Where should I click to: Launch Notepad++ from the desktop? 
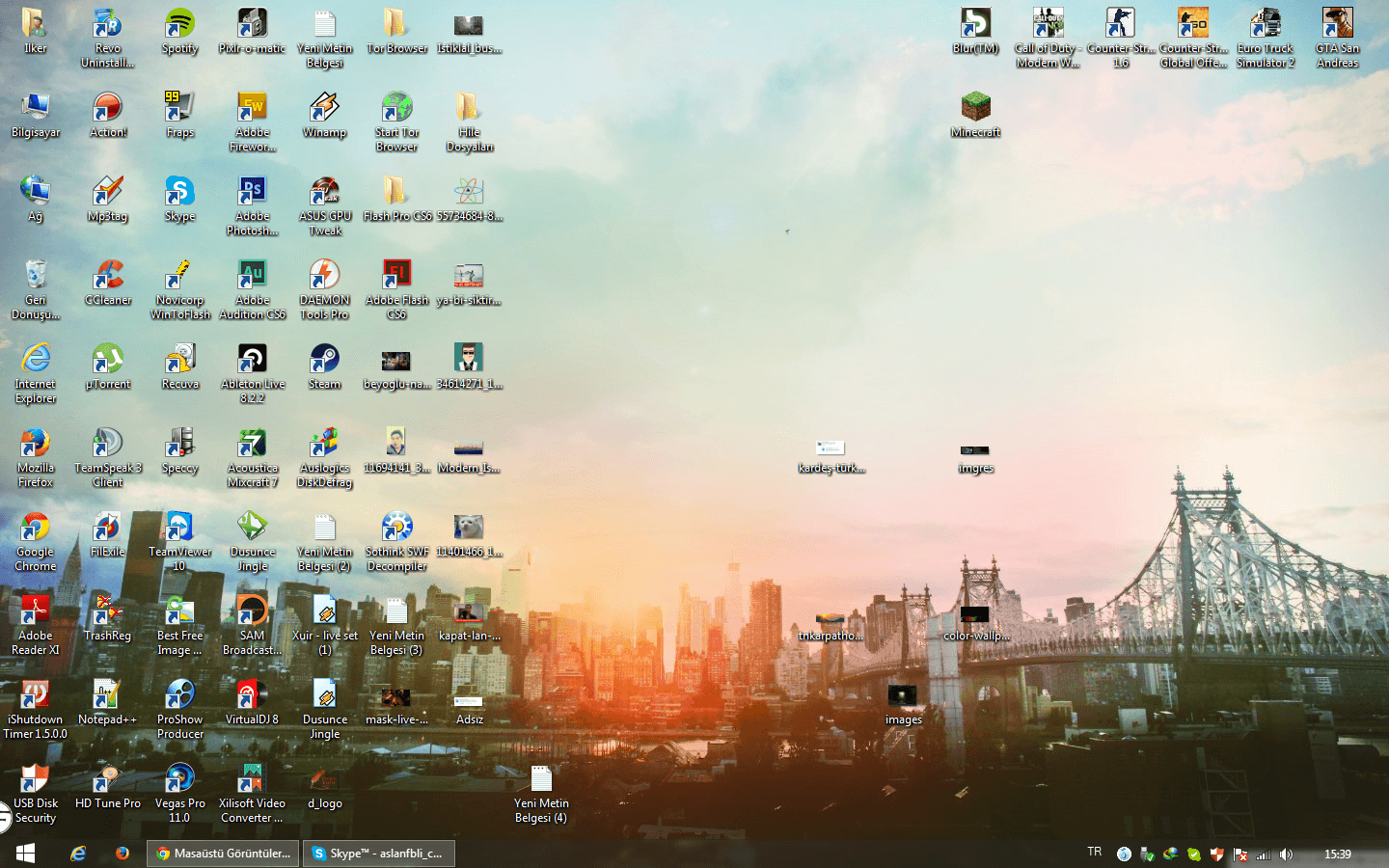pyautogui.click(x=107, y=703)
